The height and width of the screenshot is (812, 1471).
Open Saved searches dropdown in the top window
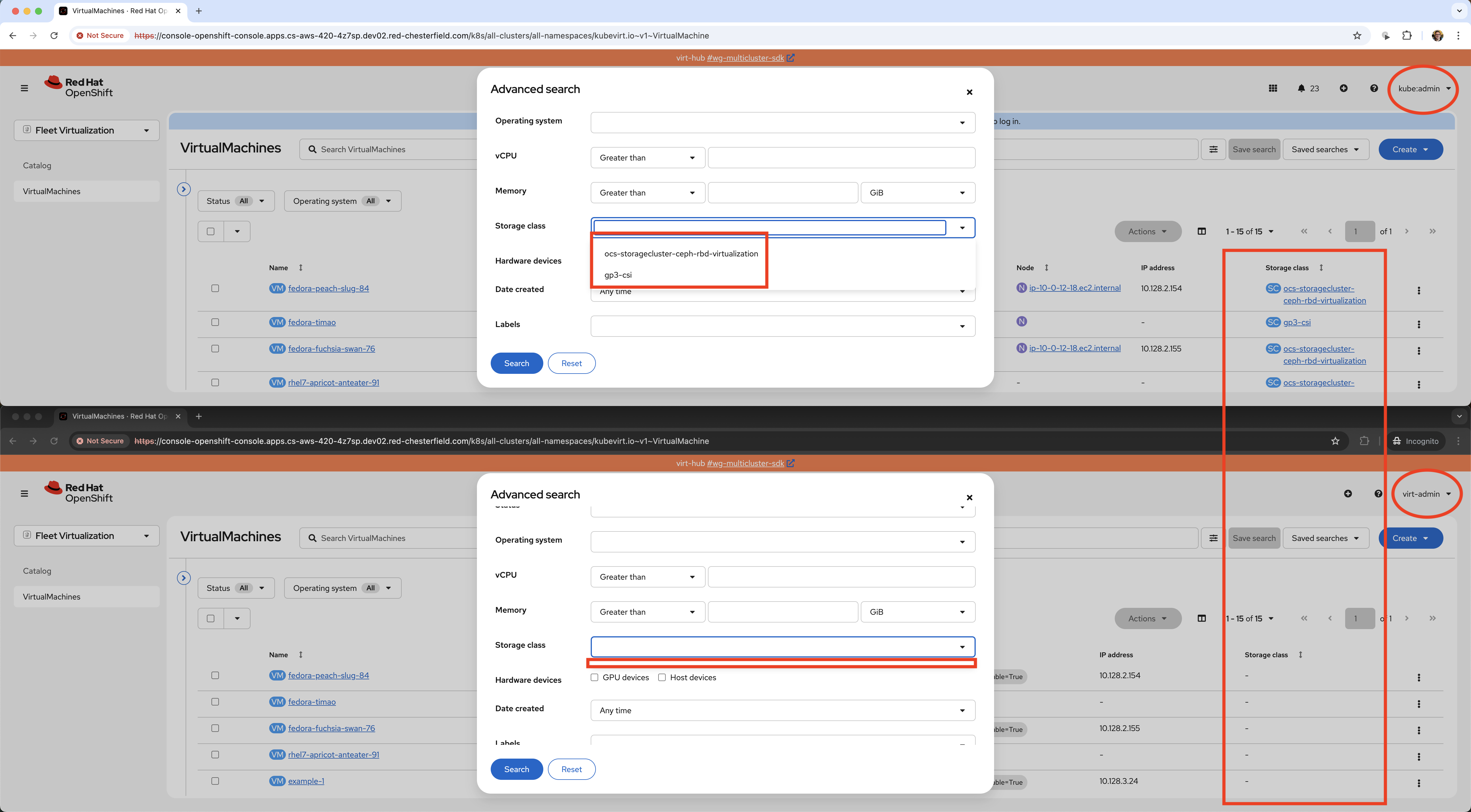(x=1325, y=150)
